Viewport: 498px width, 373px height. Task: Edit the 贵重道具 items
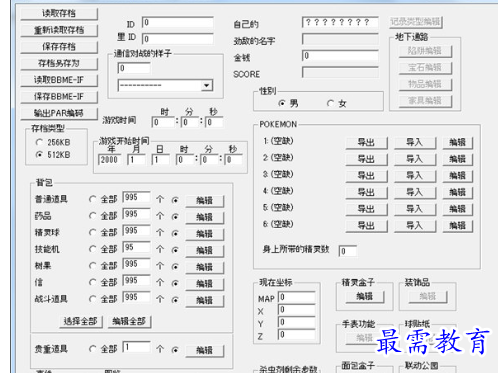tap(205, 351)
